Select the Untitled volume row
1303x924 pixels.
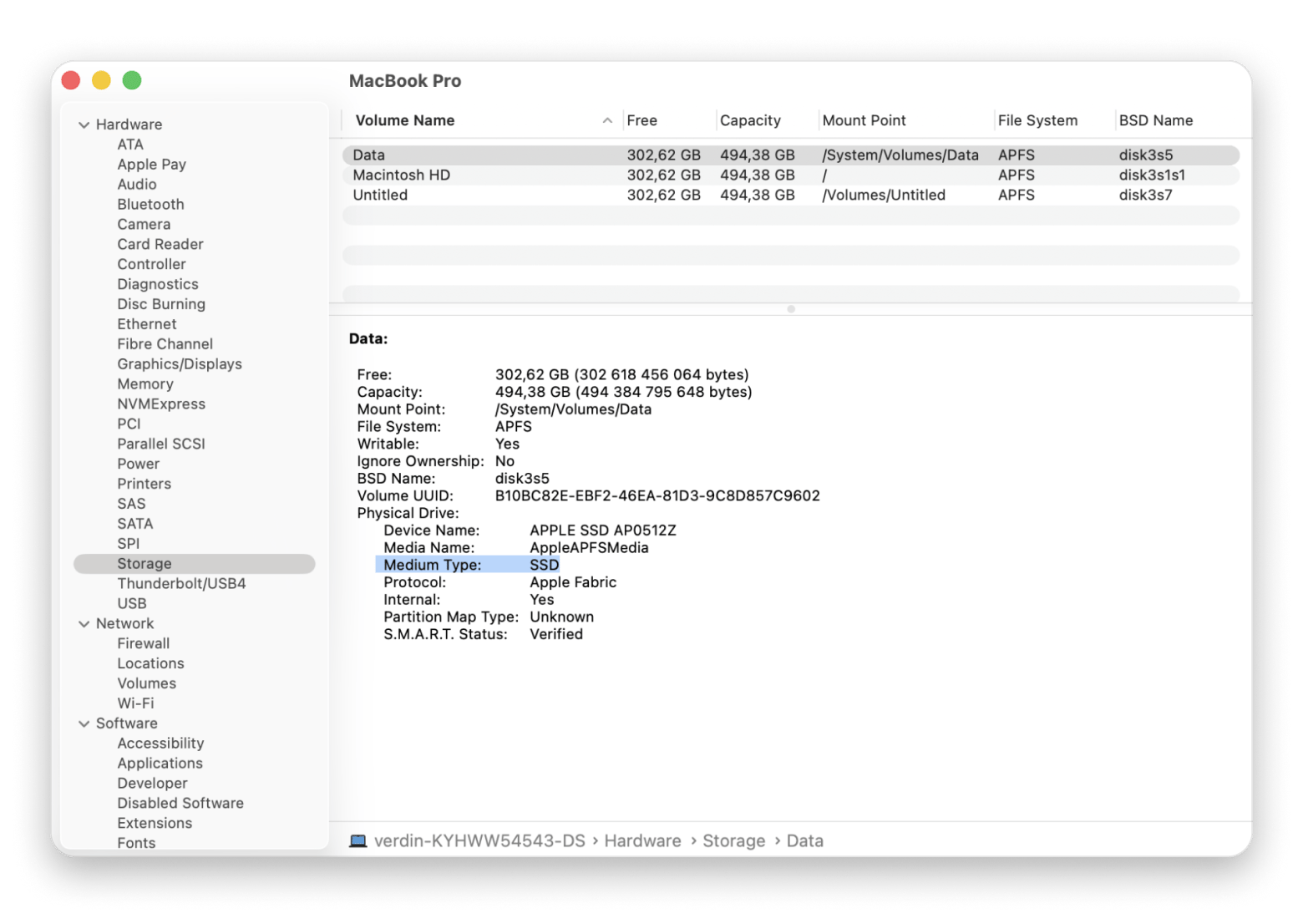point(790,195)
